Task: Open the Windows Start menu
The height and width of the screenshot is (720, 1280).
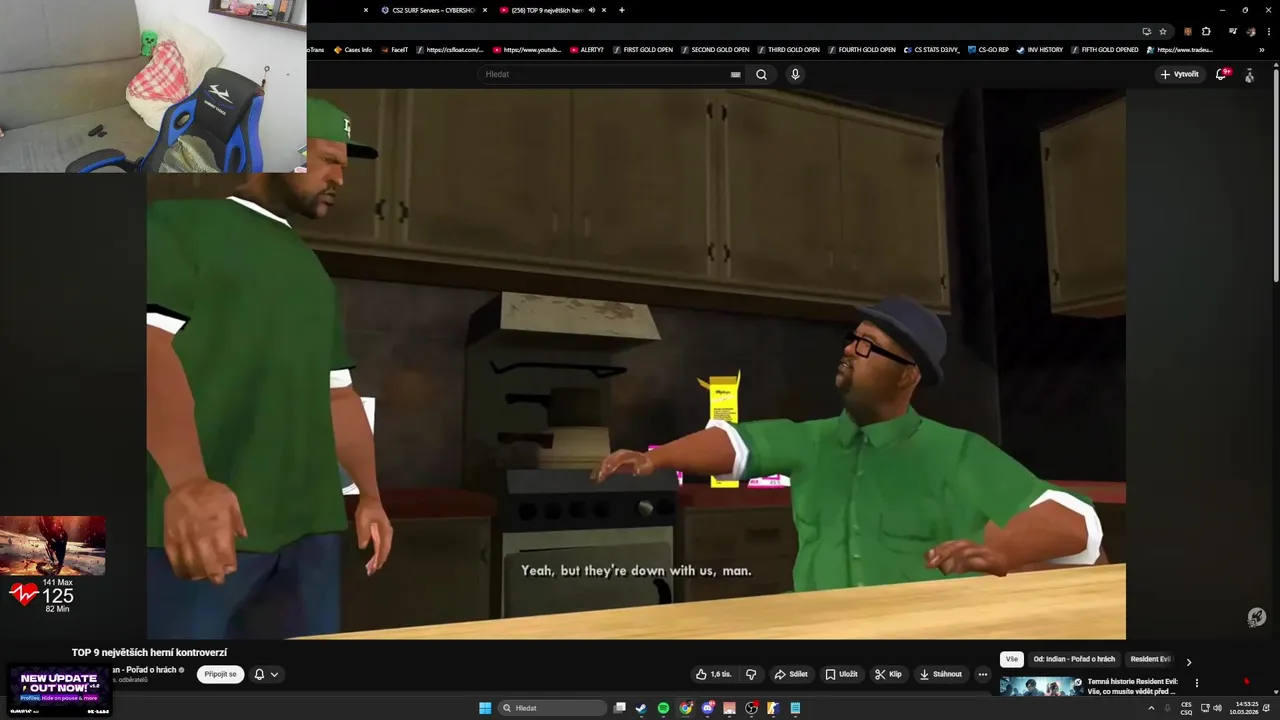Action: click(x=485, y=708)
